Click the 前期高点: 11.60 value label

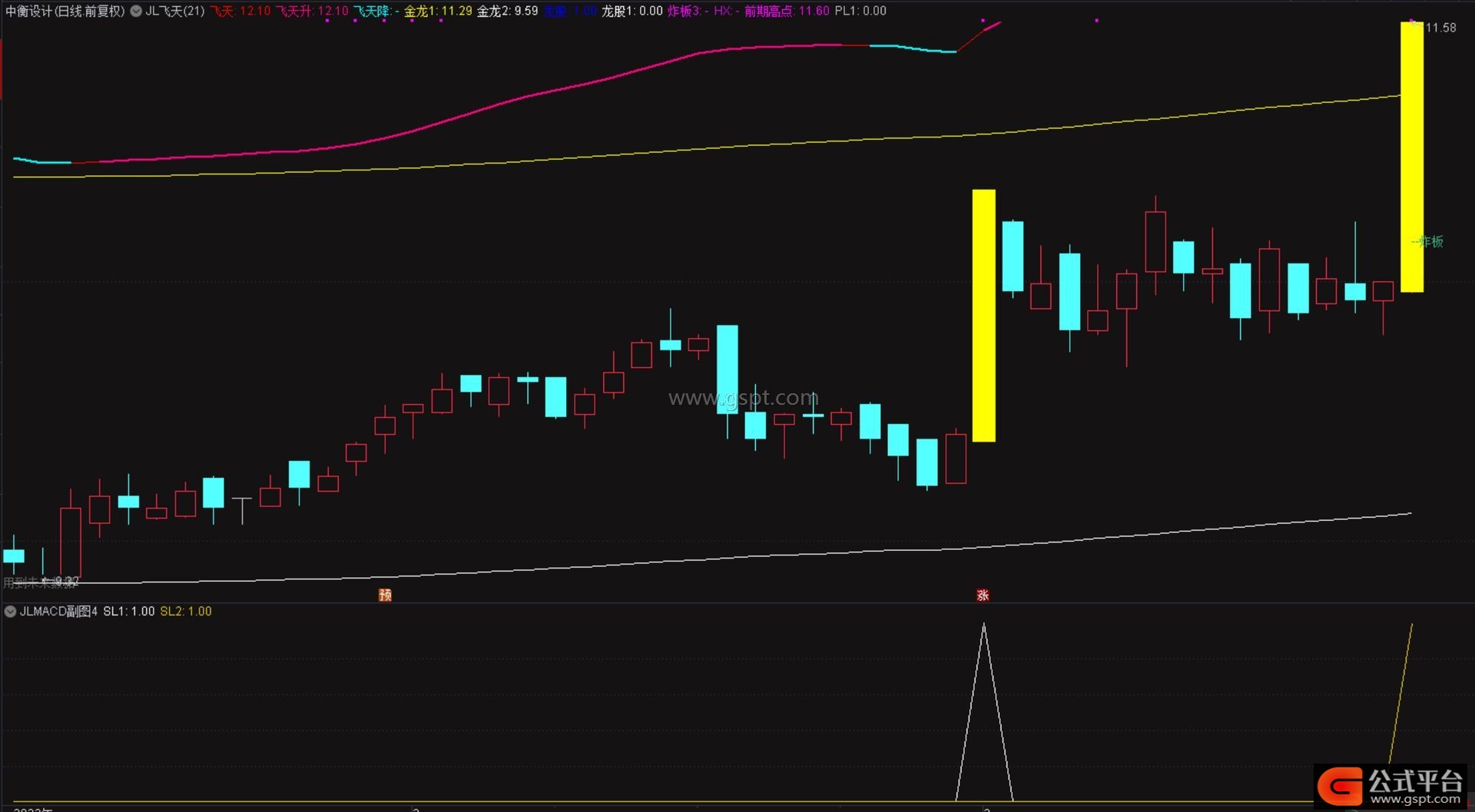coord(787,11)
